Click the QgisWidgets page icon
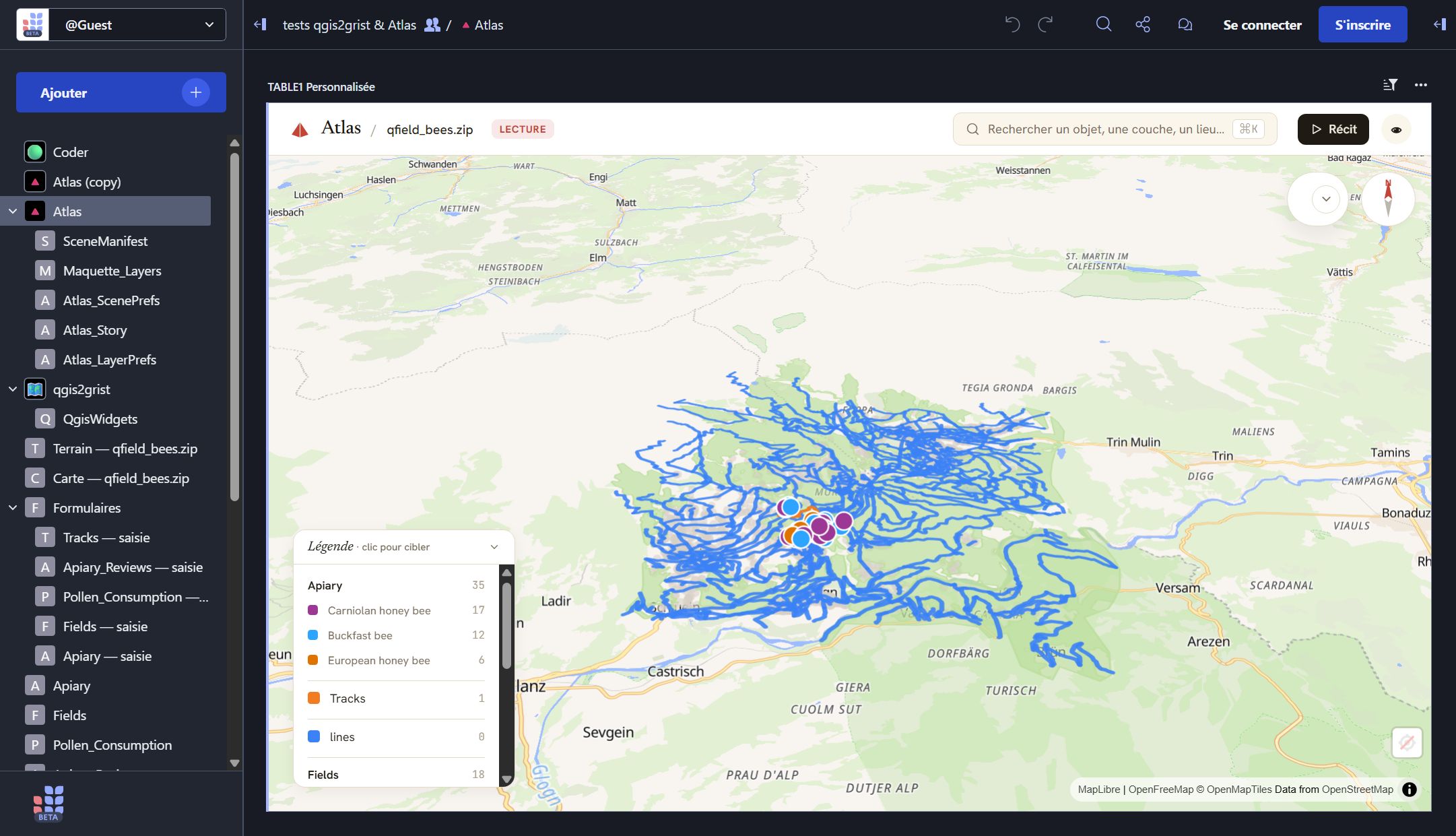The width and height of the screenshot is (1456, 836). click(x=45, y=419)
